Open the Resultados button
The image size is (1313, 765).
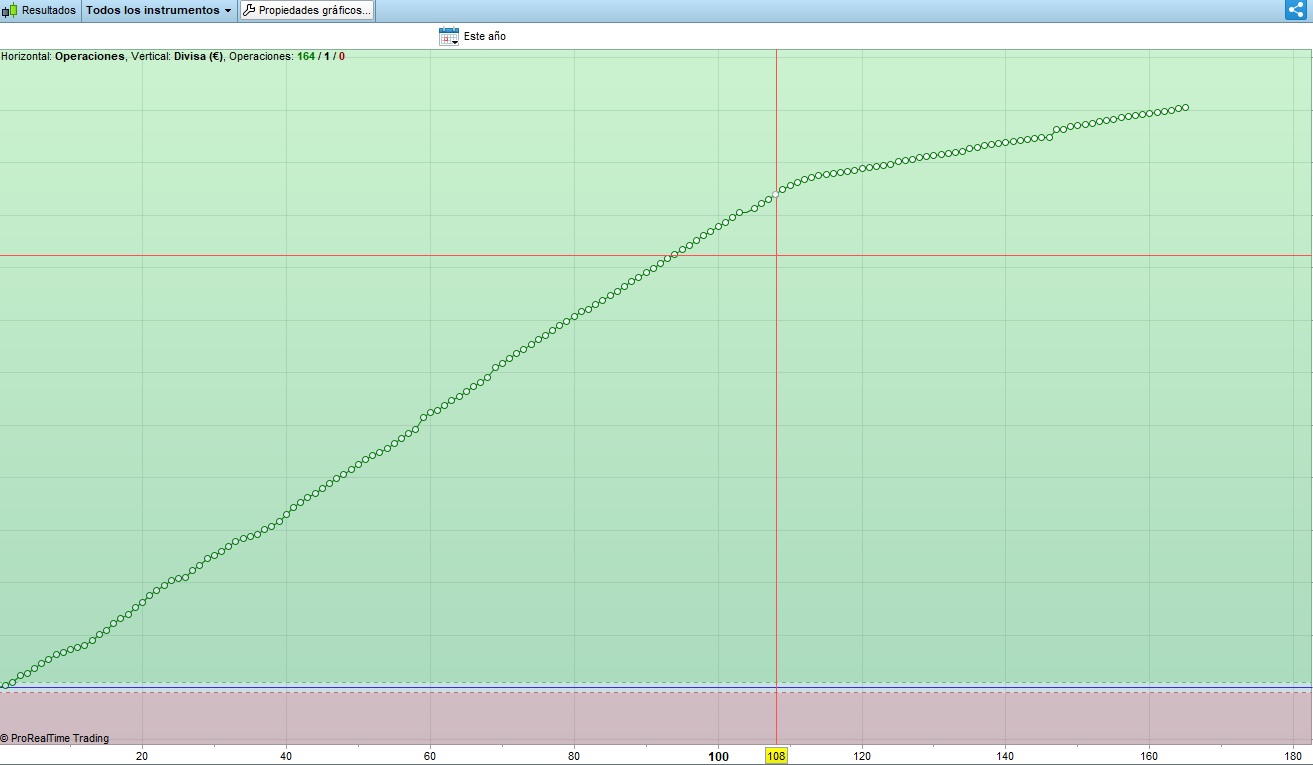click(x=39, y=10)
